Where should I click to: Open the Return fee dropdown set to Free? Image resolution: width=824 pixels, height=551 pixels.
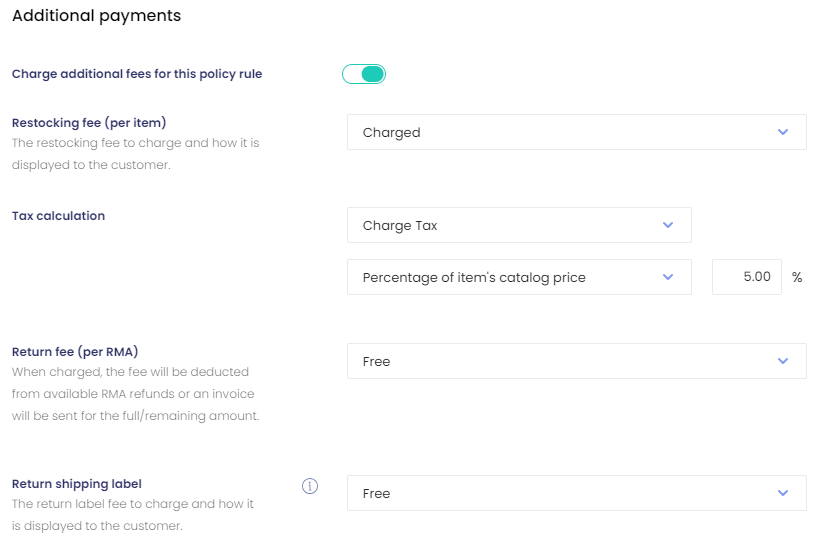(x=576, y=361)
